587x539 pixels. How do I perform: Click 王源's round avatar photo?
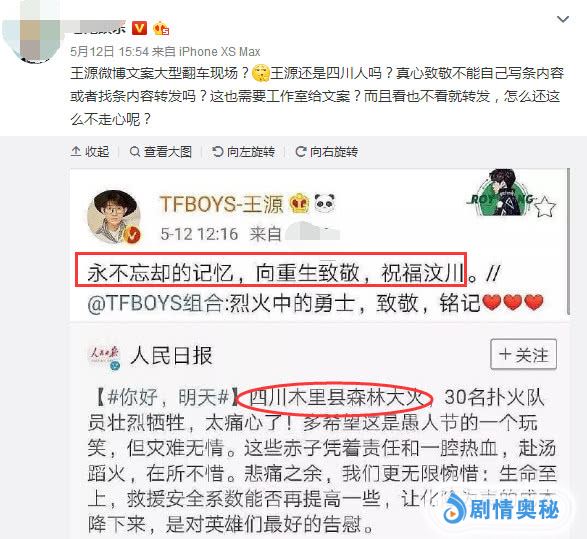114,217
